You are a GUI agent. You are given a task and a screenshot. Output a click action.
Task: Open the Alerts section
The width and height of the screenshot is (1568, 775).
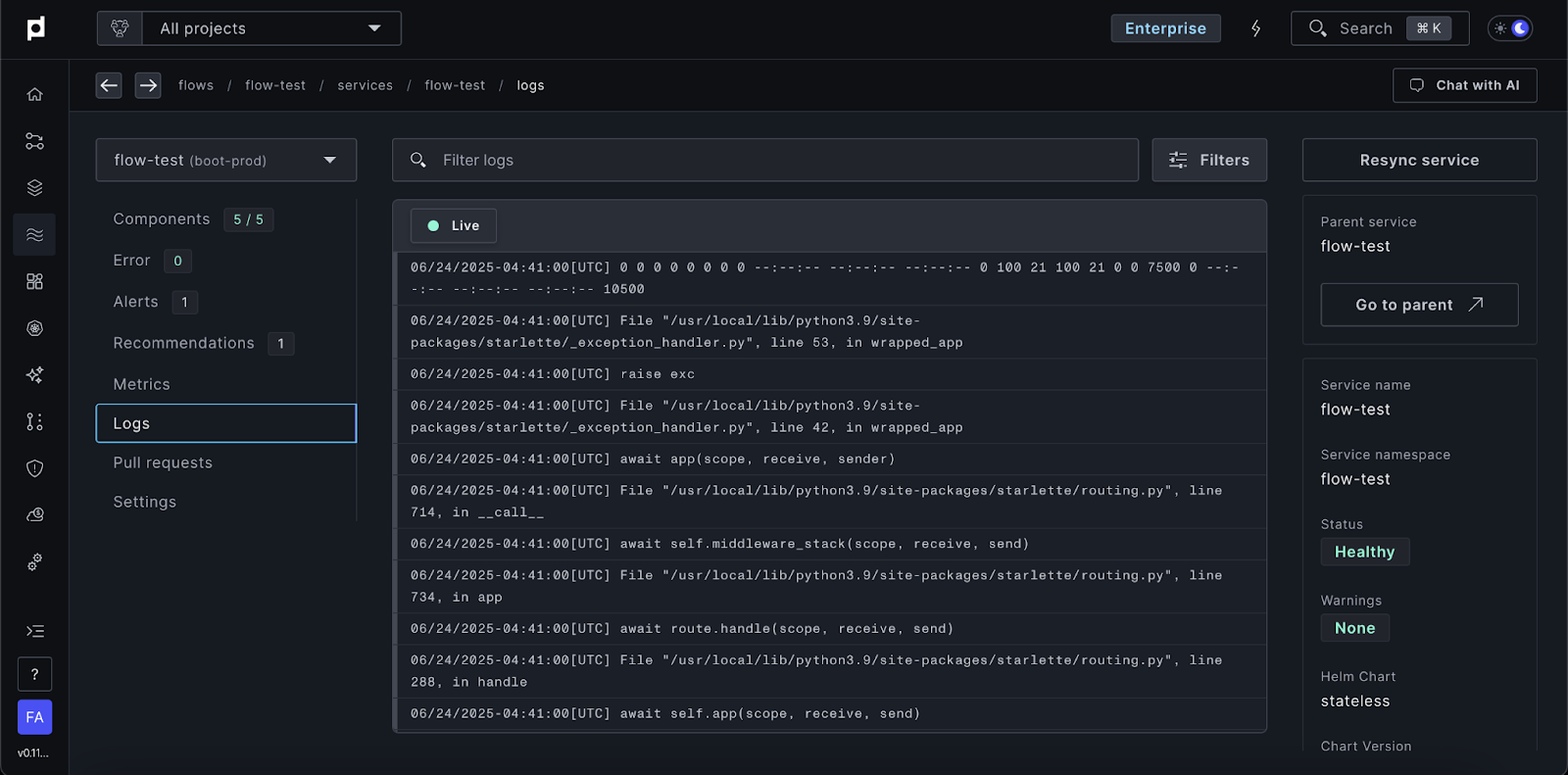[x=135, y=302]
